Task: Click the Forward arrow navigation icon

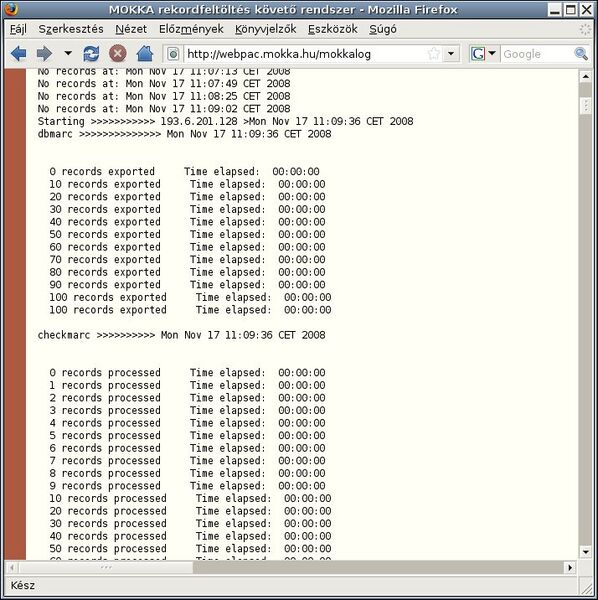Action: tap(44, 54)
